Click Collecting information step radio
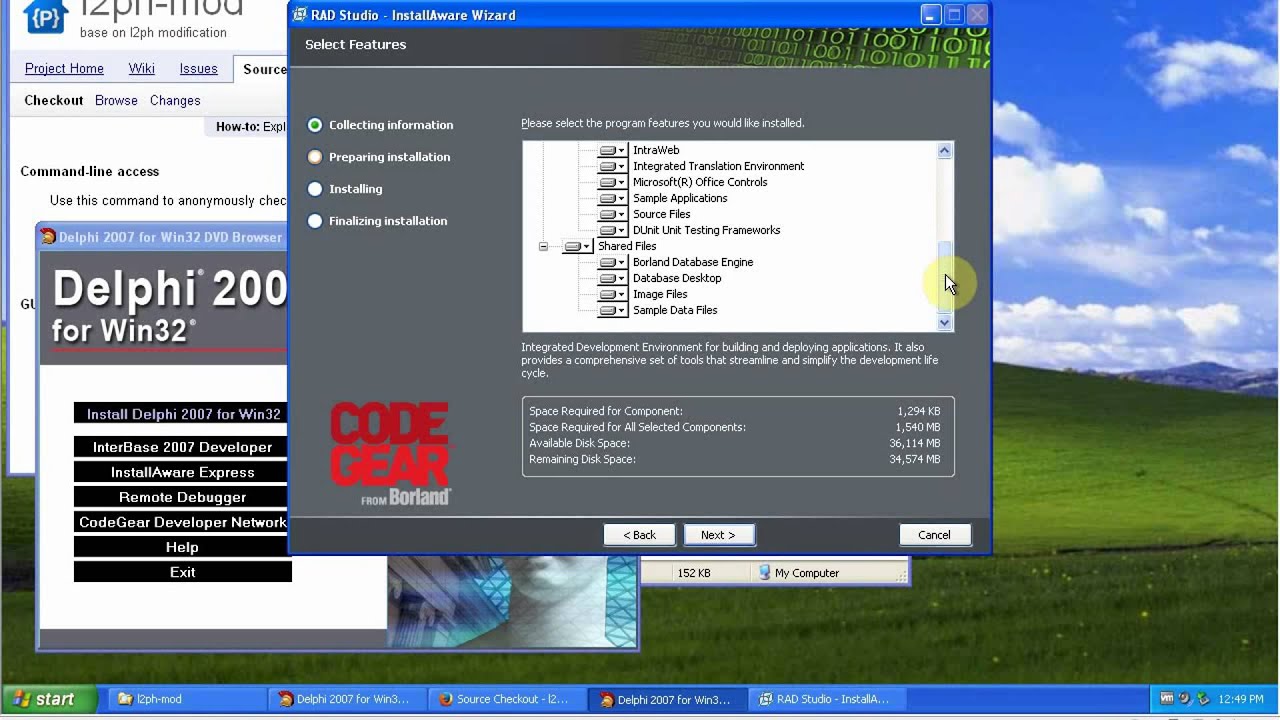 coord(315,125)
